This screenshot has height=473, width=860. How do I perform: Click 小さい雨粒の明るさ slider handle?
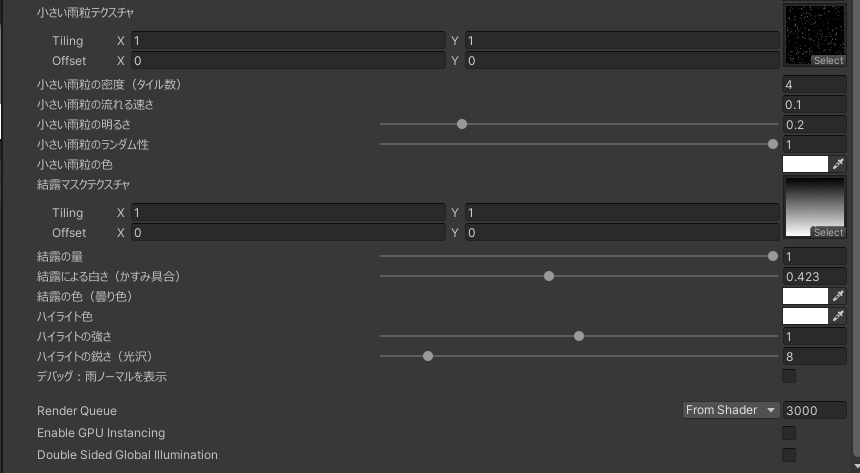click(462, 125)
